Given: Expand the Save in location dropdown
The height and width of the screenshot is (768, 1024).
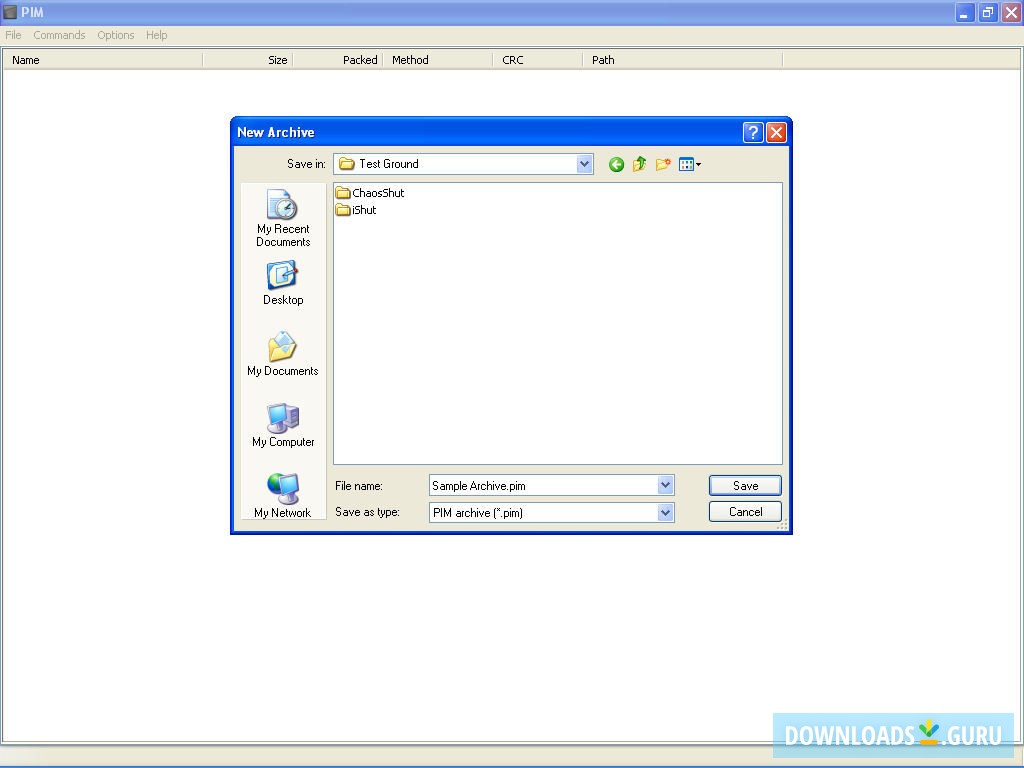Looking at the screenshot, I should click(584, 164).
